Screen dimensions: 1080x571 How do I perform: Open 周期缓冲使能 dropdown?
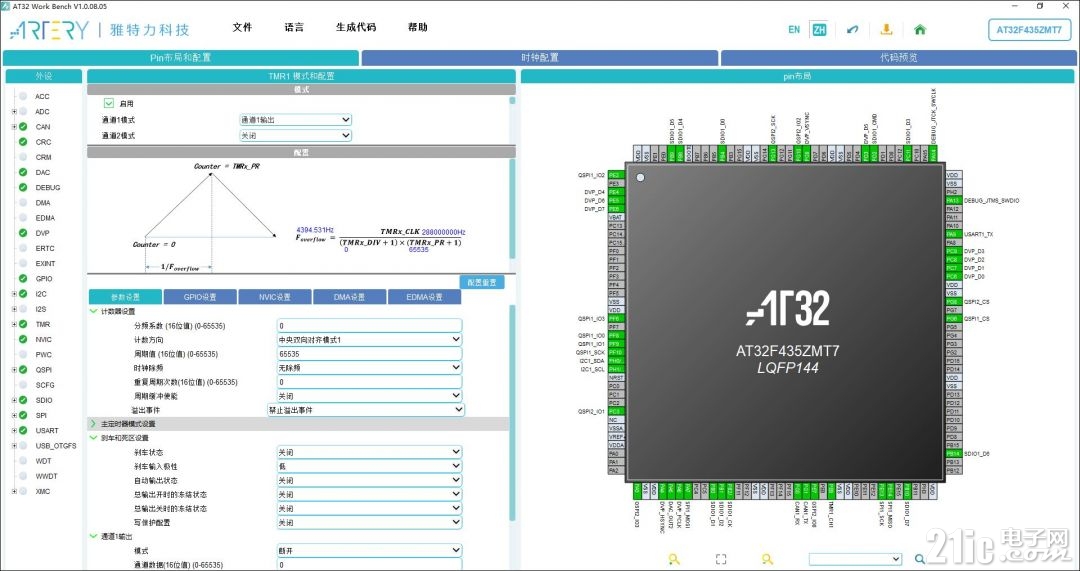coord(369,396)
